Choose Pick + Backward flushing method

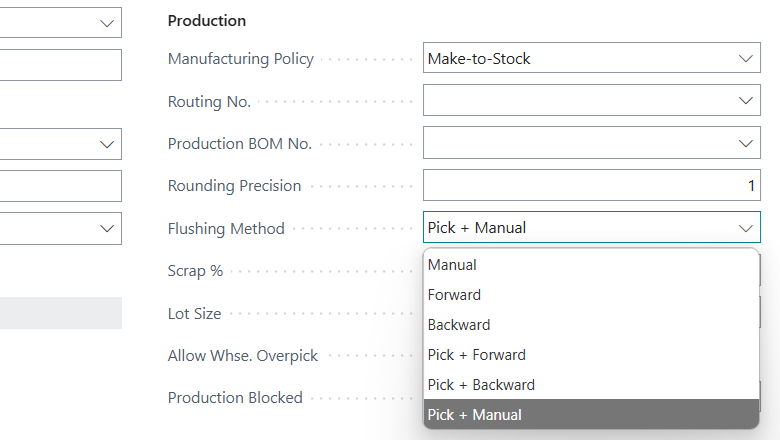(481, 385)
